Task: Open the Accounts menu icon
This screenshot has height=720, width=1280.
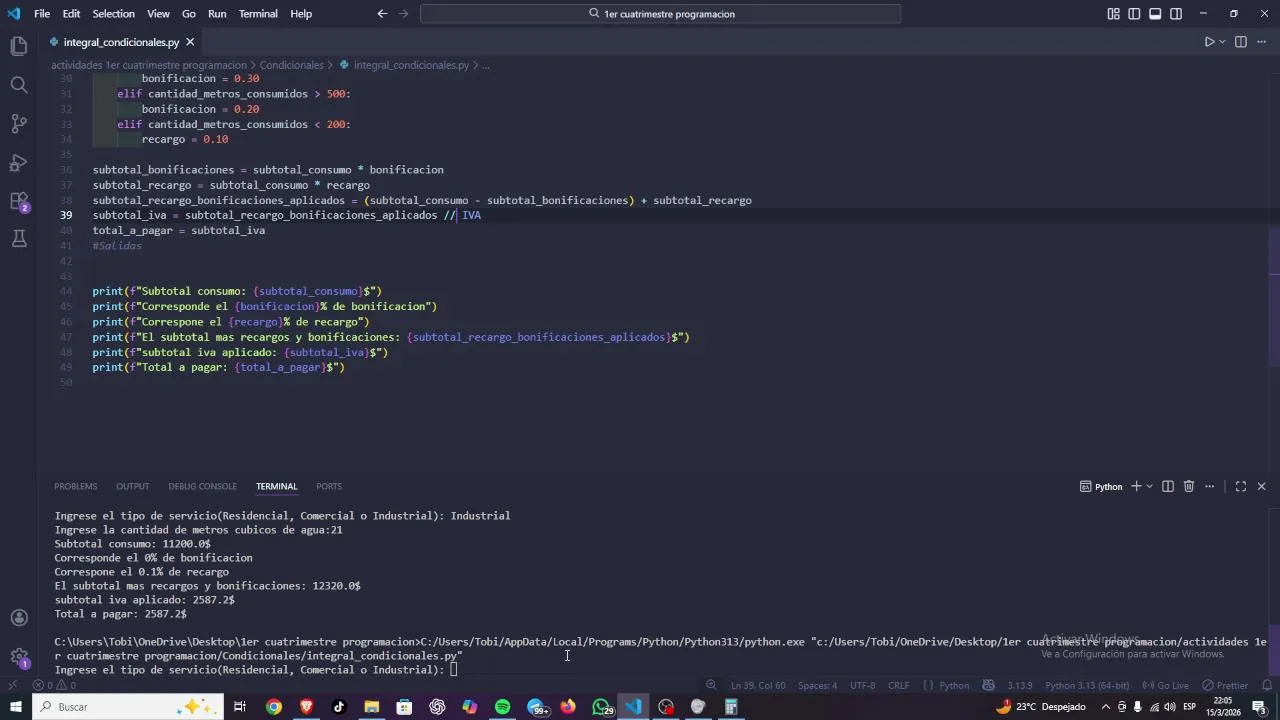Action: point(19,618)
